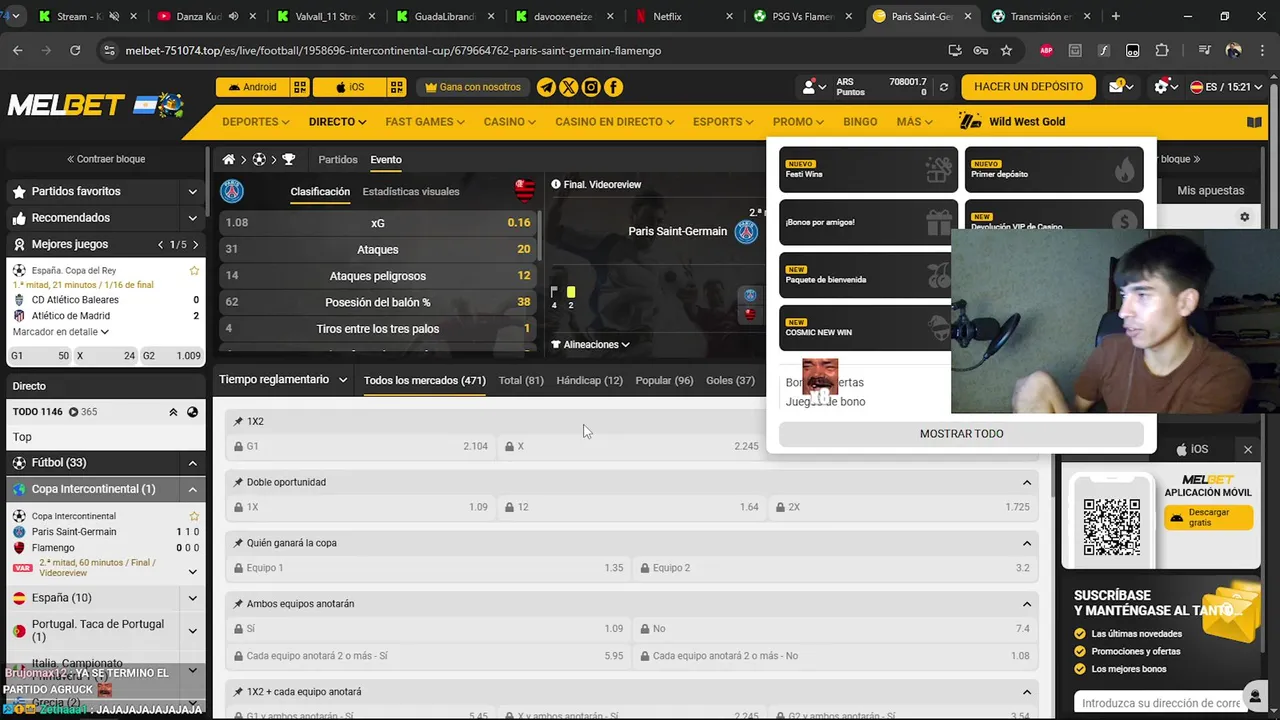Open a new browser tab
The width and height of the screenshot is (1280, 720).
1116,16
